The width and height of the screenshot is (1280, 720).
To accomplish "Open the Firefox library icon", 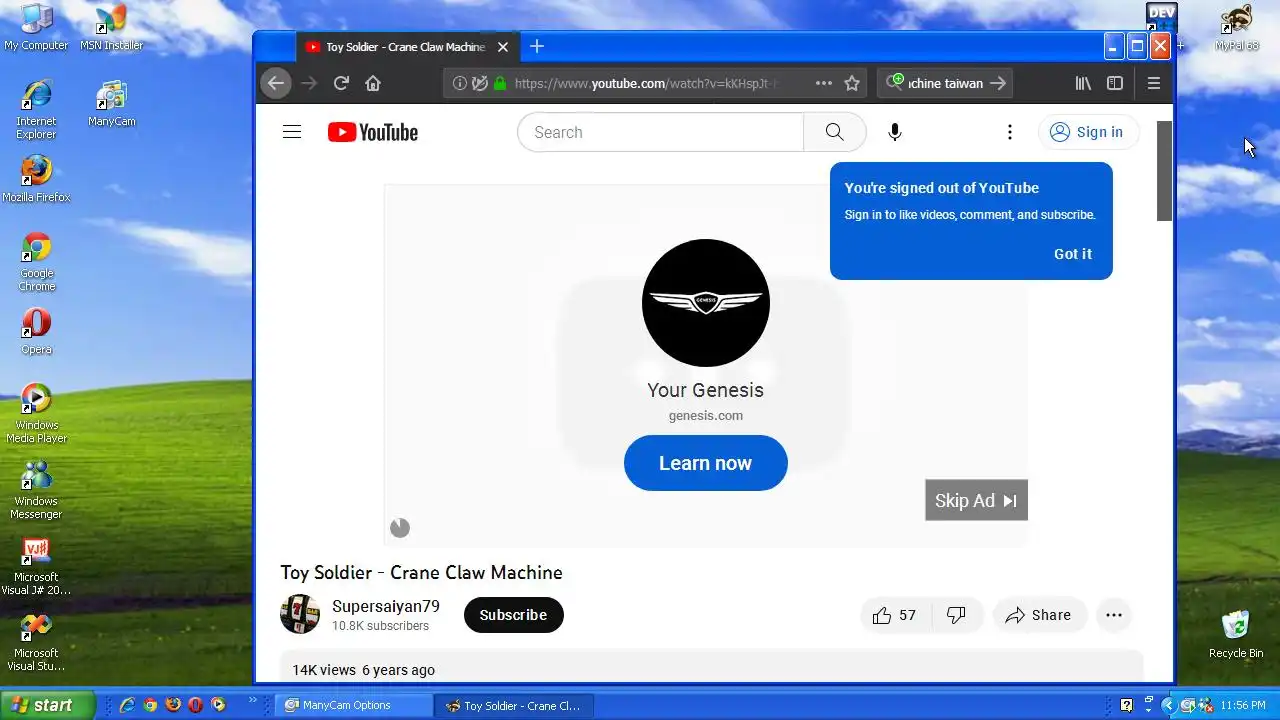I will click(1083, 83).
